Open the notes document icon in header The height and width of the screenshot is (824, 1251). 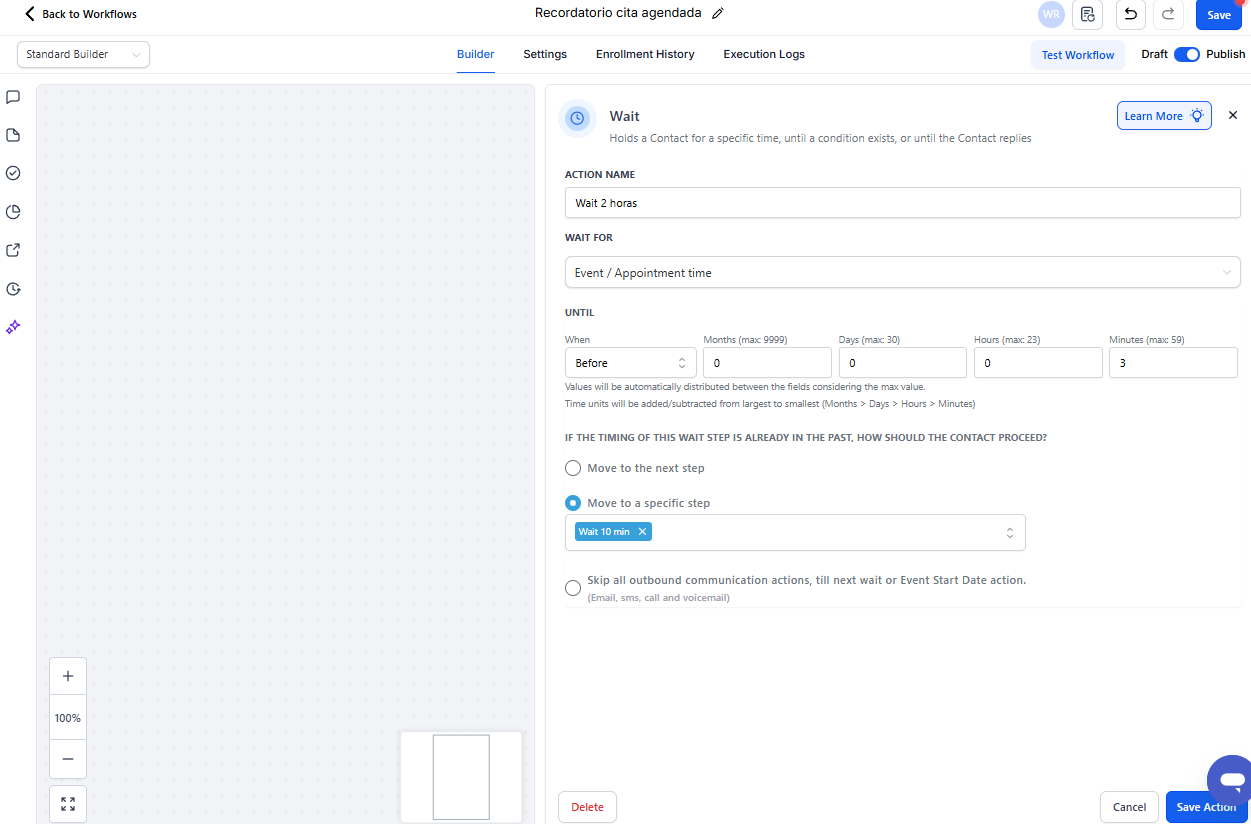pos(1088,15)
